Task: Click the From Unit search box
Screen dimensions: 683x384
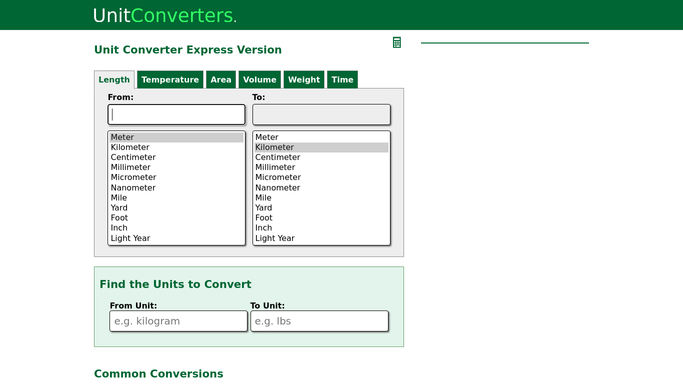Action: 179,321
